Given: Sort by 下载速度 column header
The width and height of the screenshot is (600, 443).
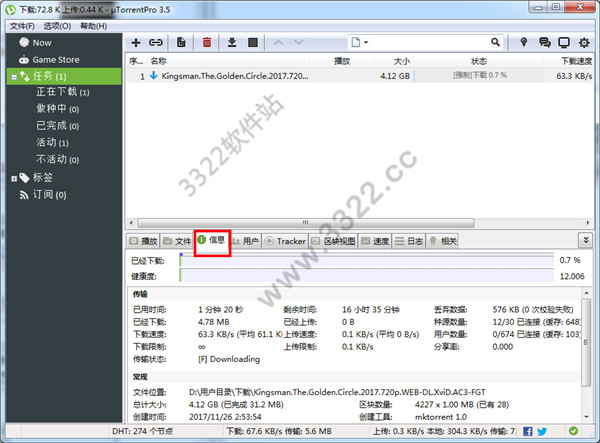Looking at the screenshot, I should 569,61.
